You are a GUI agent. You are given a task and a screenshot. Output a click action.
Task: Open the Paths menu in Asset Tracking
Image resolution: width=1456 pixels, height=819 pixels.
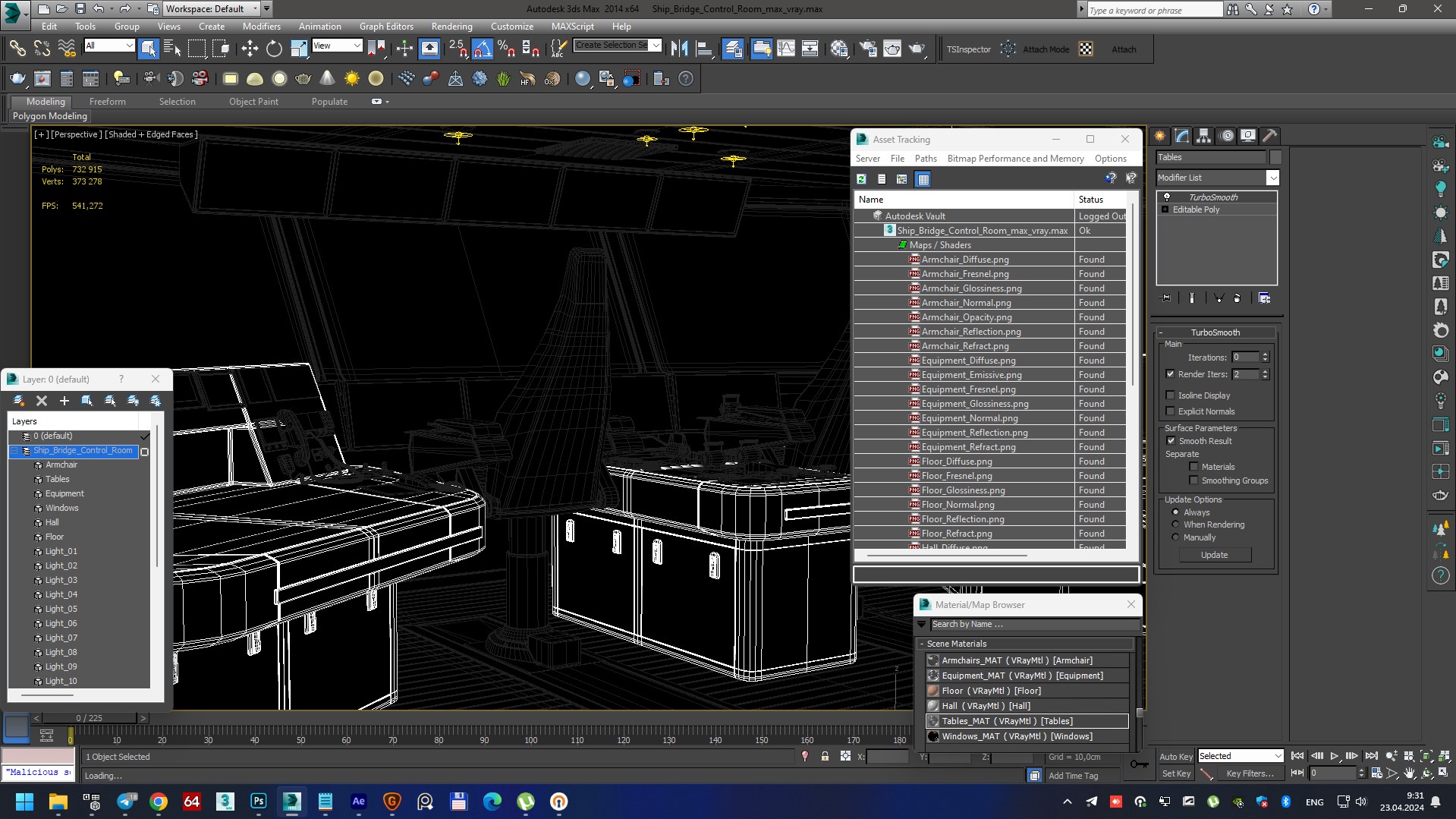click(x=926, y=159)
